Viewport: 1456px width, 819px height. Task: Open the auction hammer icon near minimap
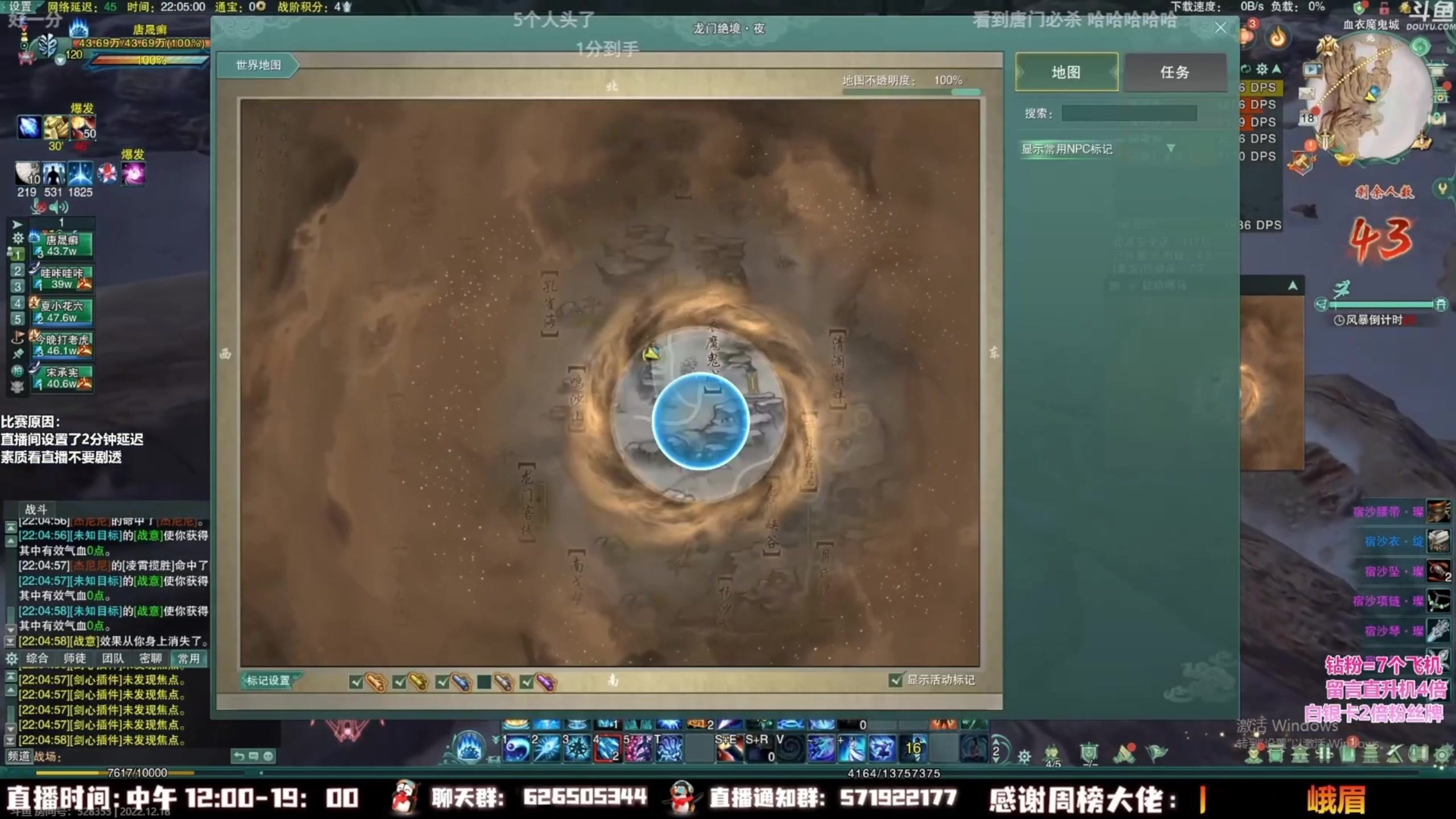tap(1301, 163)
